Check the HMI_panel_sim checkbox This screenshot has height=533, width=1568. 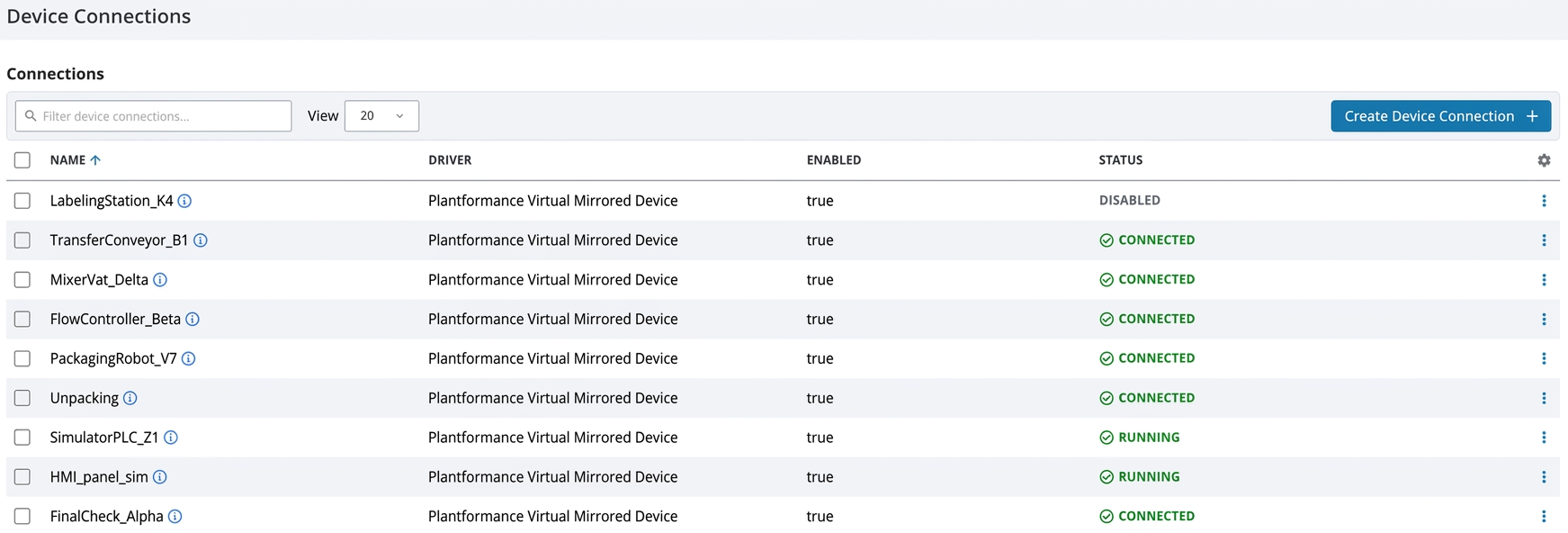pyautogui.click(x=22, y=477)
